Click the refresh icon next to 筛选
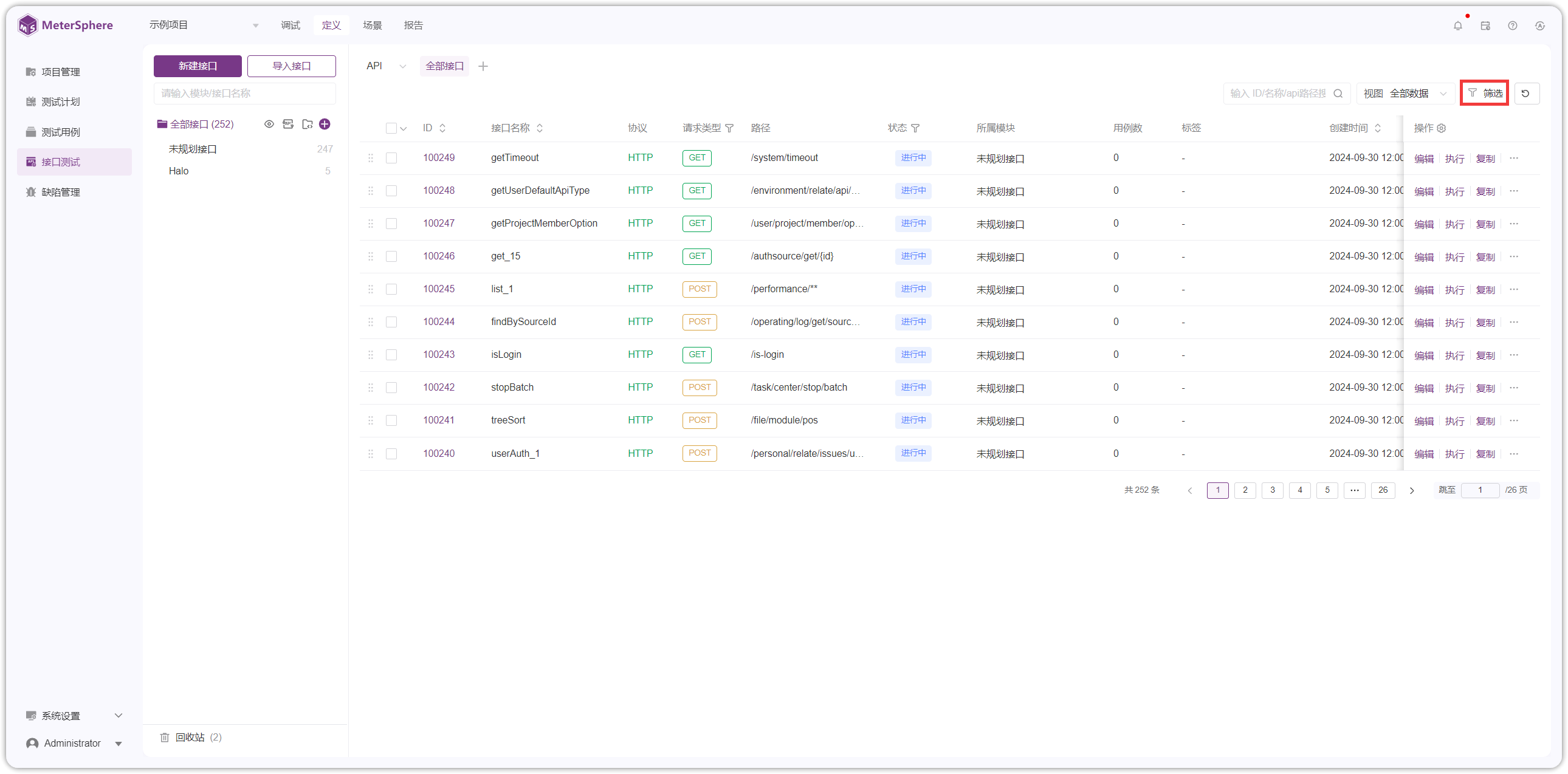The width and height of the screenshot is (1568, 774). 1525,93
